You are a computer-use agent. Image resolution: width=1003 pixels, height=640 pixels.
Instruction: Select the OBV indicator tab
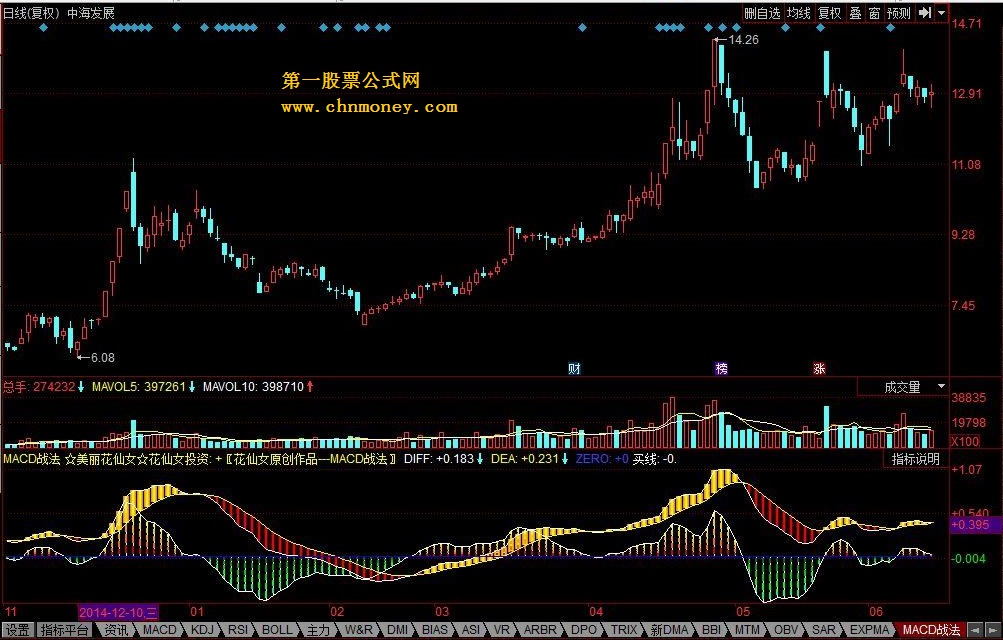click(x=786, y=630)
